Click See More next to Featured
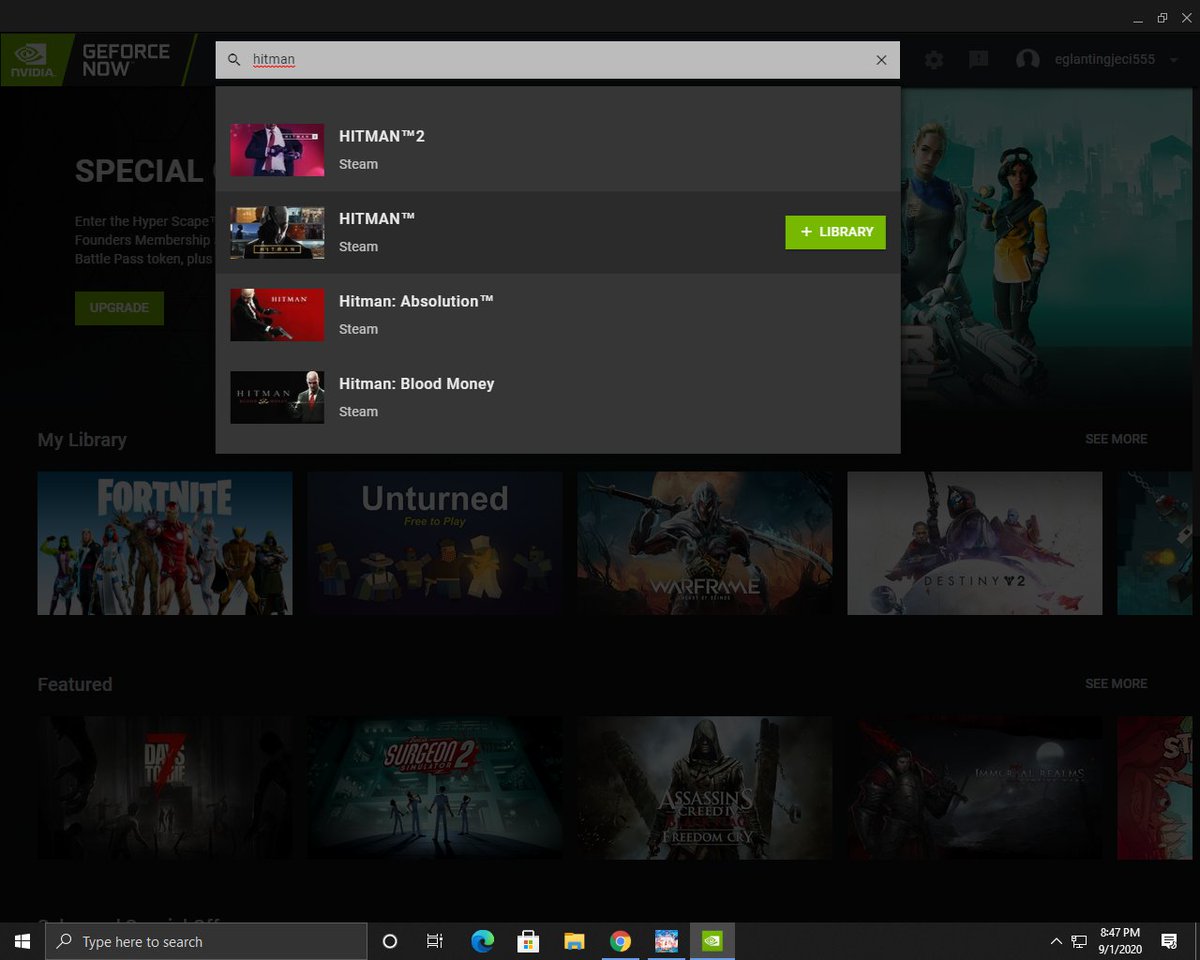The height and width of the screenshot is (960, 1200). [x=1116, y=684]
